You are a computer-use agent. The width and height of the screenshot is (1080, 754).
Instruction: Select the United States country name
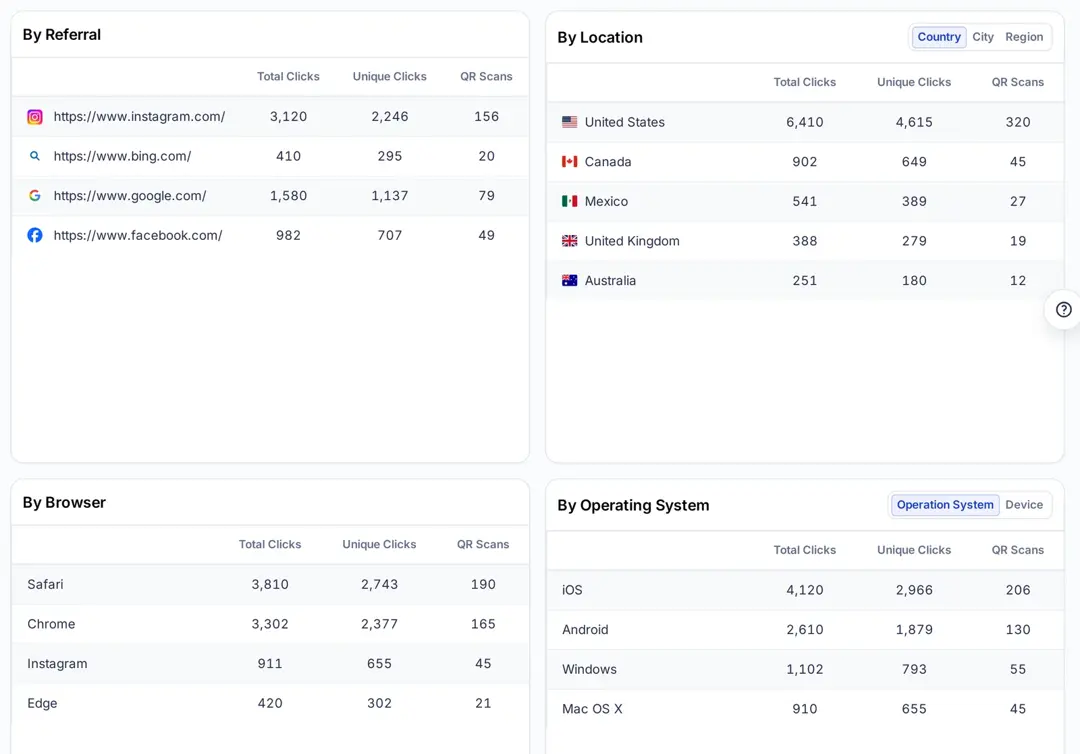click(x=625, y=122)
